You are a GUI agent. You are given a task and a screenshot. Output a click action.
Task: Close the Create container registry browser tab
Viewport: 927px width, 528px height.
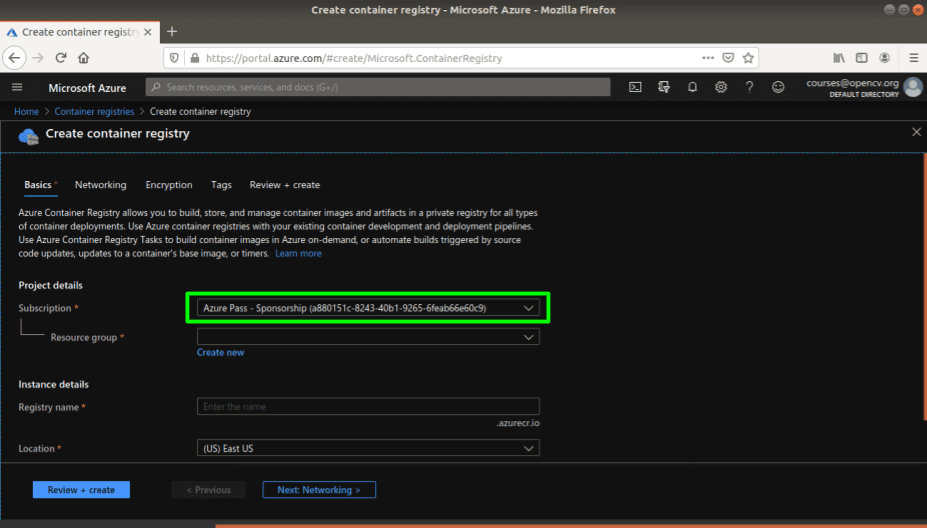coord(148,32)
